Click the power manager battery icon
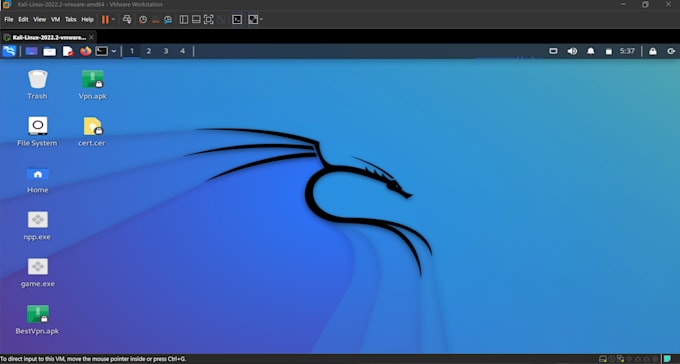The height and width of the screenshot is (364, 680). click(609, 52)
